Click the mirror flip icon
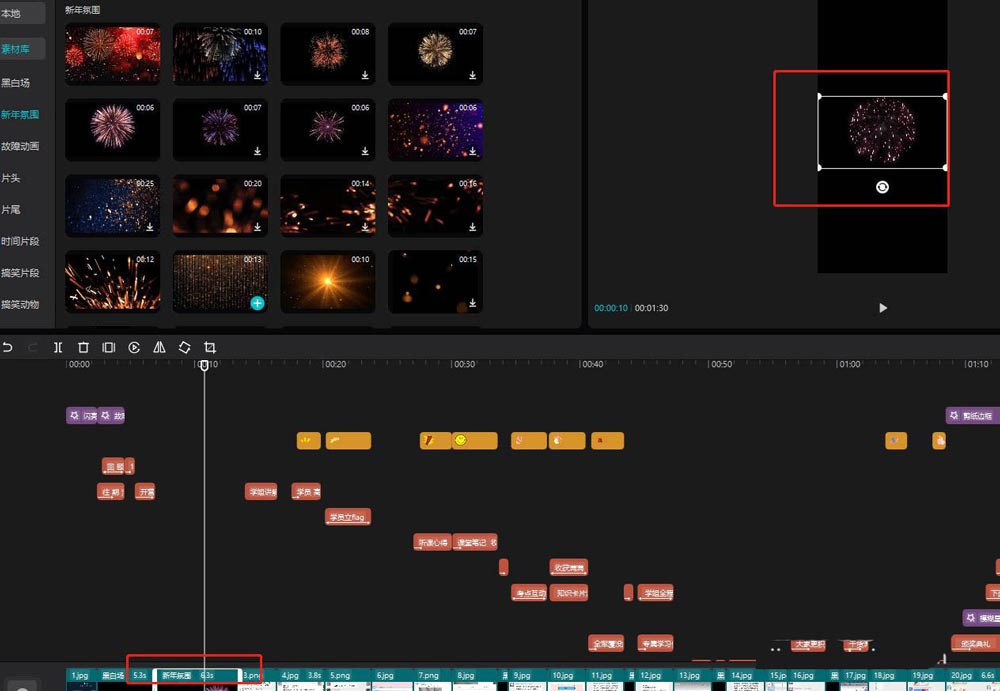Viewport: 1000px width, 691px height. pos(159,347)
